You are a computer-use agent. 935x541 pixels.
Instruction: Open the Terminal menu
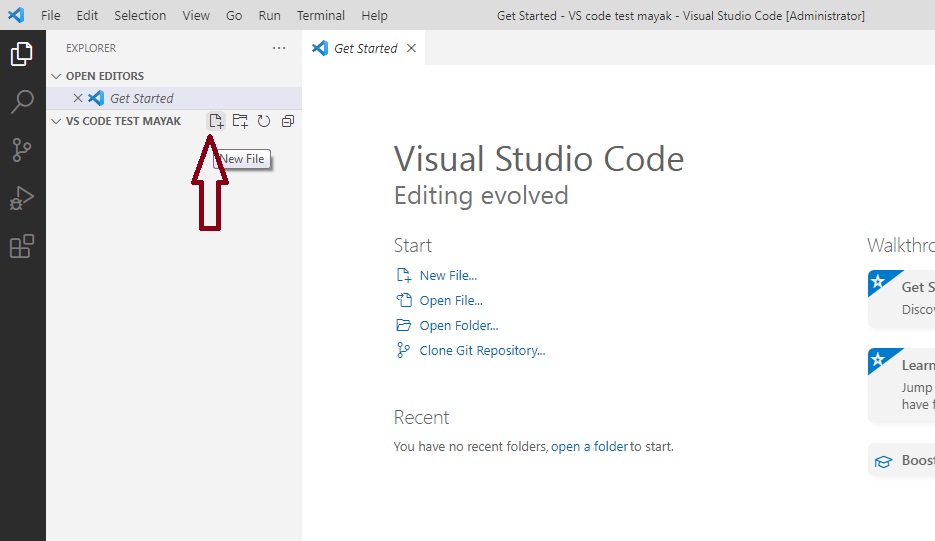tap(320, 15)
